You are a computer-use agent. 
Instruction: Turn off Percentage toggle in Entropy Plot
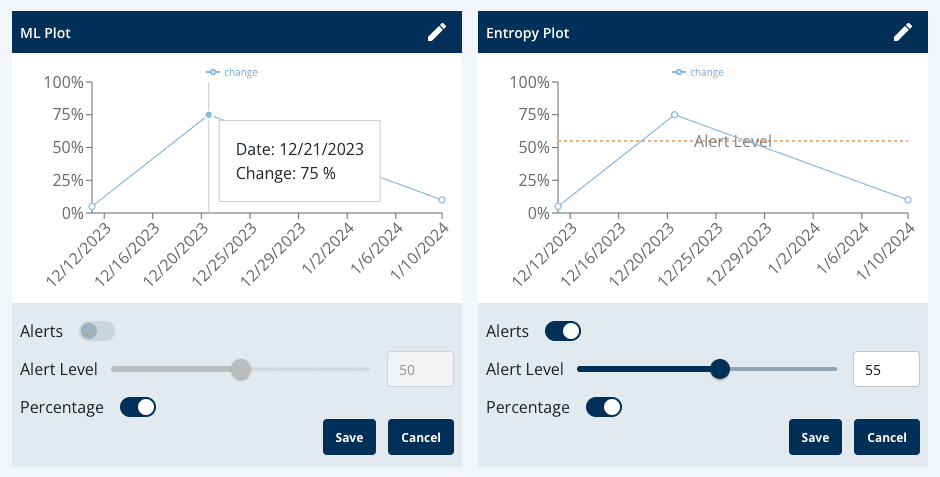[x=604, y=407]
